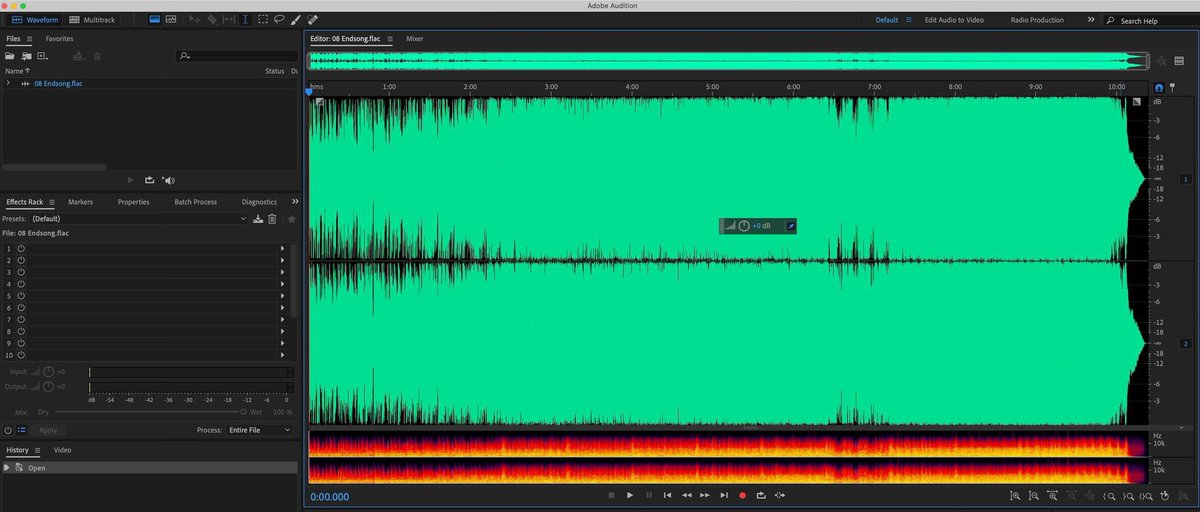The height and width of the screenshot is (512, 1200).
Task: Click Play in the transport
Action: tap(630, 495)
